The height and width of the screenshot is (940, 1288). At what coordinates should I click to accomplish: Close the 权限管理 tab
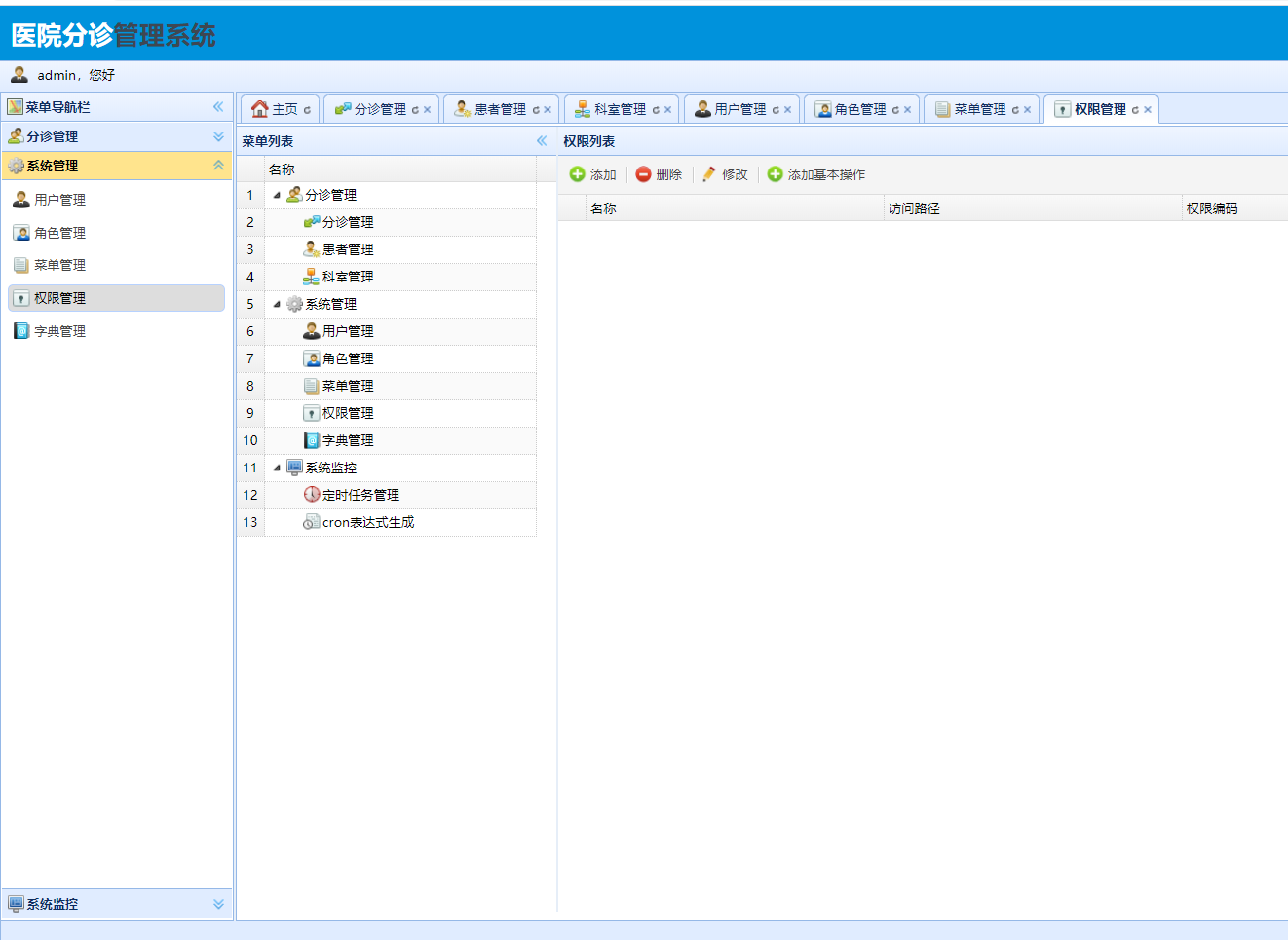click(x=1148, y=110)
